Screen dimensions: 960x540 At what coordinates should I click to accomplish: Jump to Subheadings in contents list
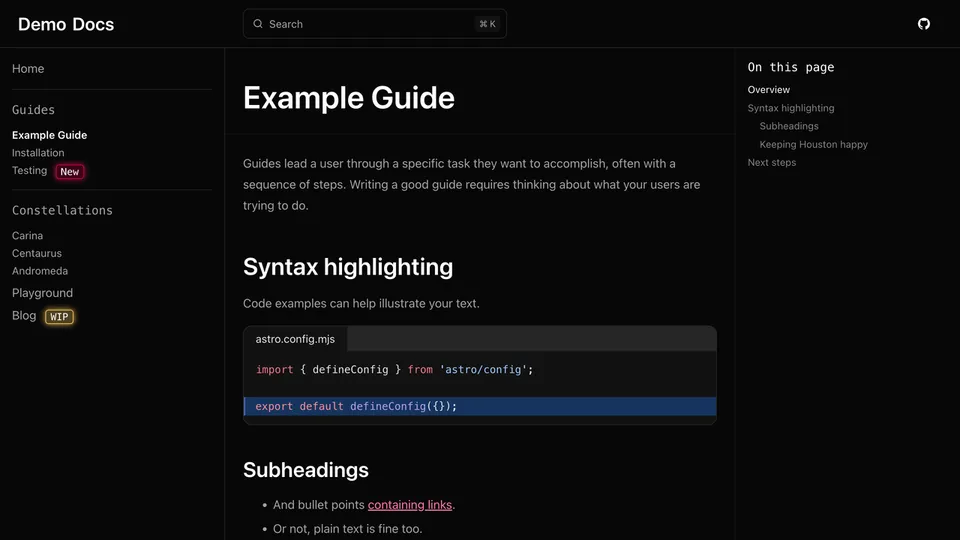789,126
